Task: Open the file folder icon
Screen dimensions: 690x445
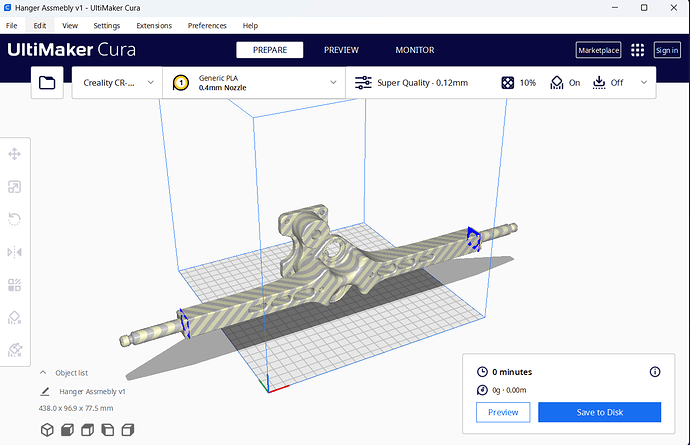Action: point(47,83)
